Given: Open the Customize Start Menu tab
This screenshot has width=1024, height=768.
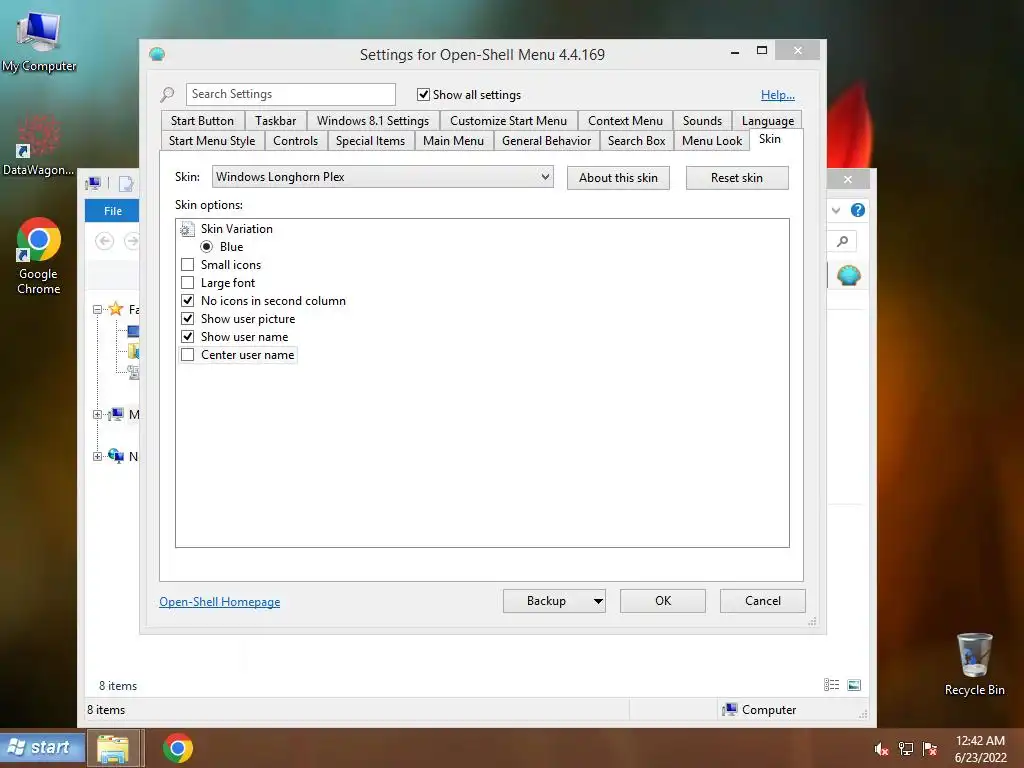Looking at the screenshot, I should pyautogui.click(x=508, y=121).
